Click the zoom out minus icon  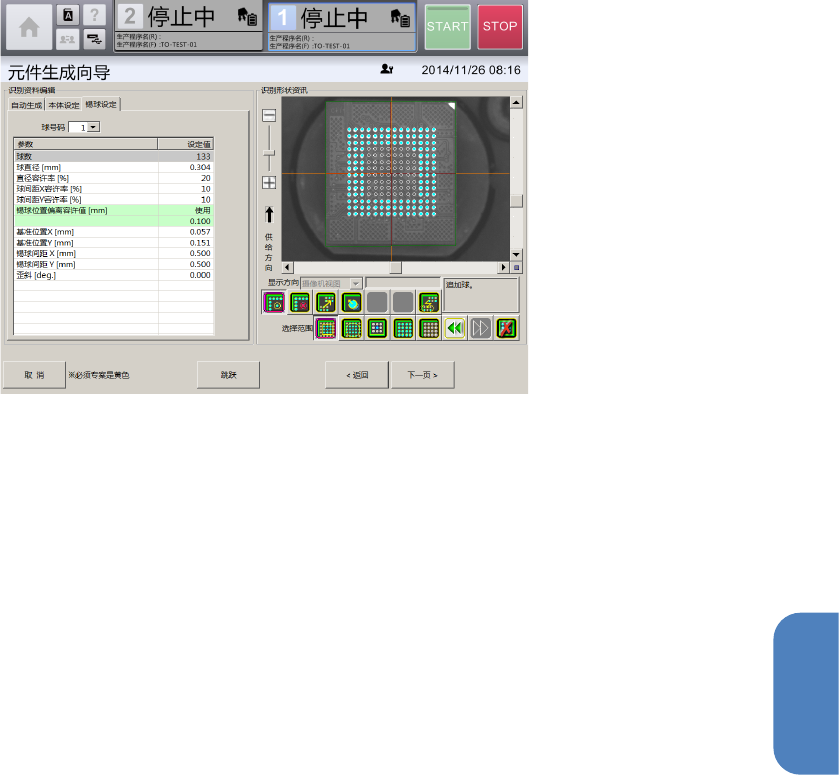point(269,115)
